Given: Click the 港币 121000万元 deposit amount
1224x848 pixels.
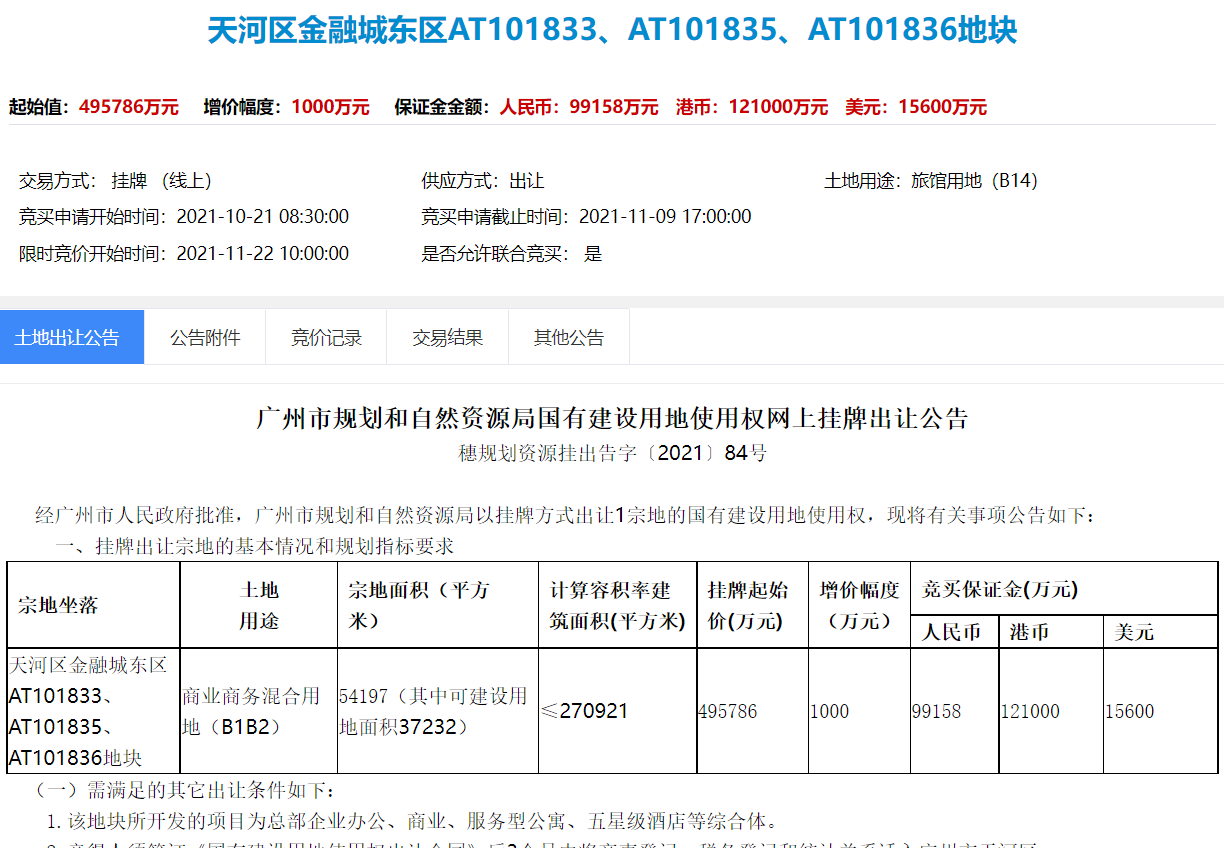Looking at the screenshot, I should pos(752,107).
